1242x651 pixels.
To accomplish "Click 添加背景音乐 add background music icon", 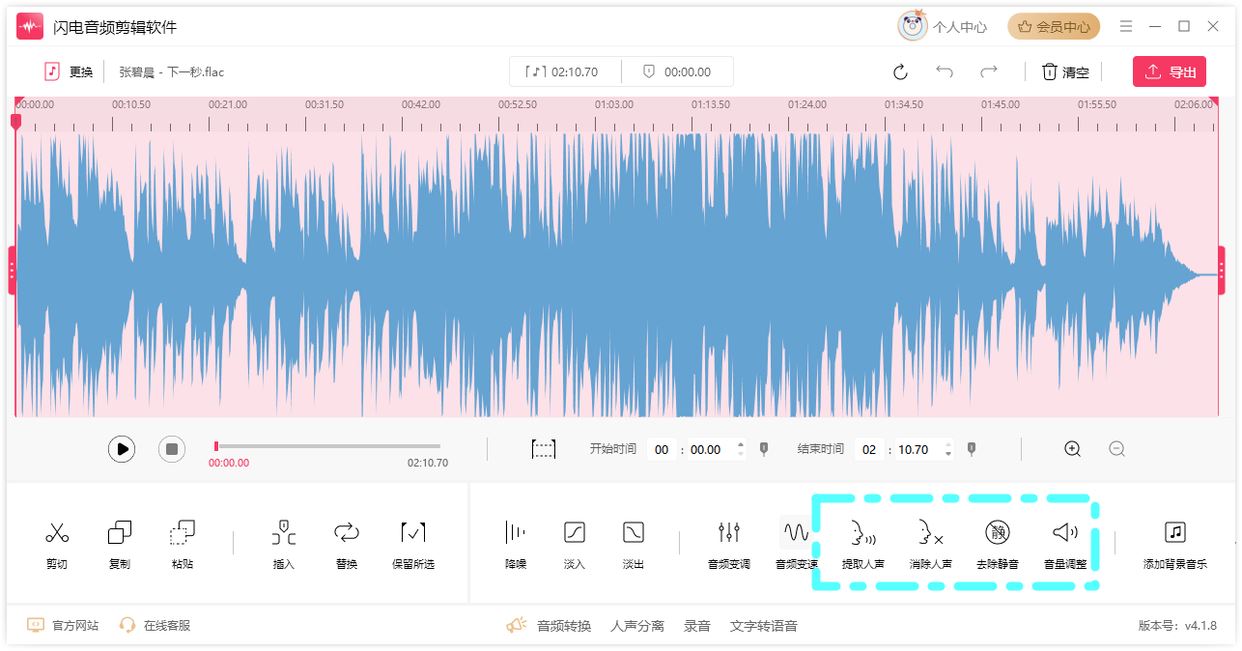I will (1175, 533).
